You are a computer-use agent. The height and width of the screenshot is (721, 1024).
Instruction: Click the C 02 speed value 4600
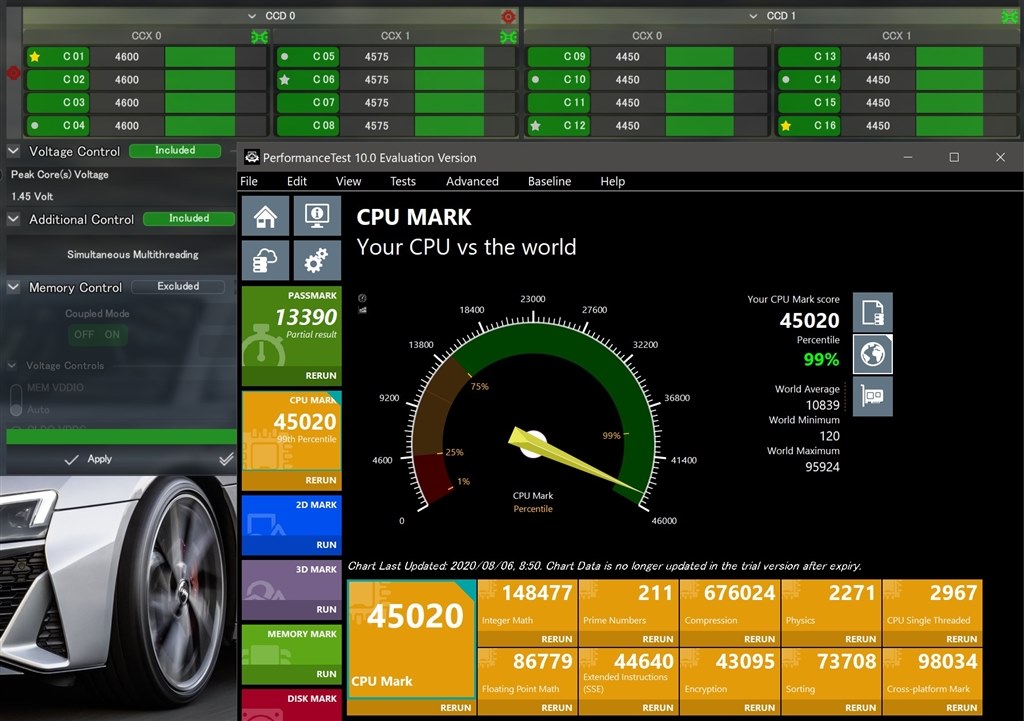(x=127, y=80)
